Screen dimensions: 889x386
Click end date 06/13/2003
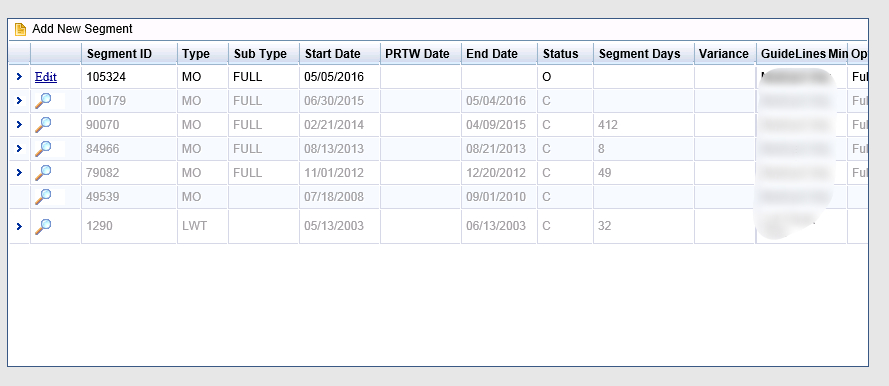[x=496, y=226]
